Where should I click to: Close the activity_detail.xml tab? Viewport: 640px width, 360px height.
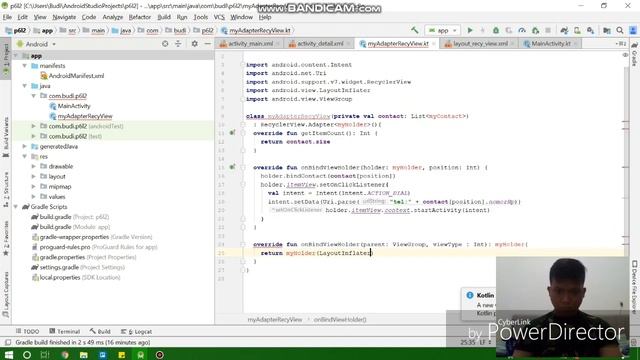pyautogui.click(x=349, y=44)
